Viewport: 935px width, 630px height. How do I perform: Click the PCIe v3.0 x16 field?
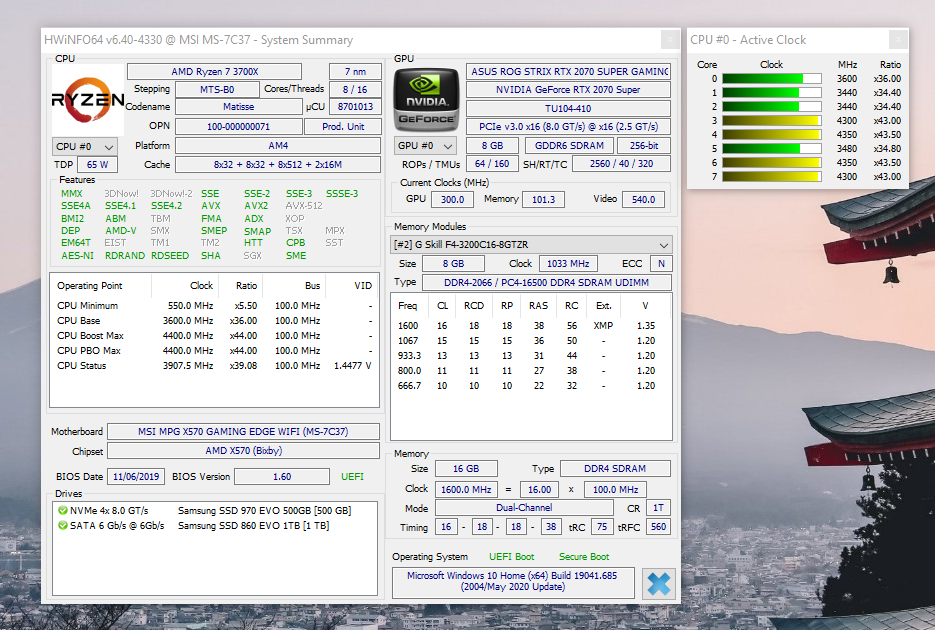569,126
